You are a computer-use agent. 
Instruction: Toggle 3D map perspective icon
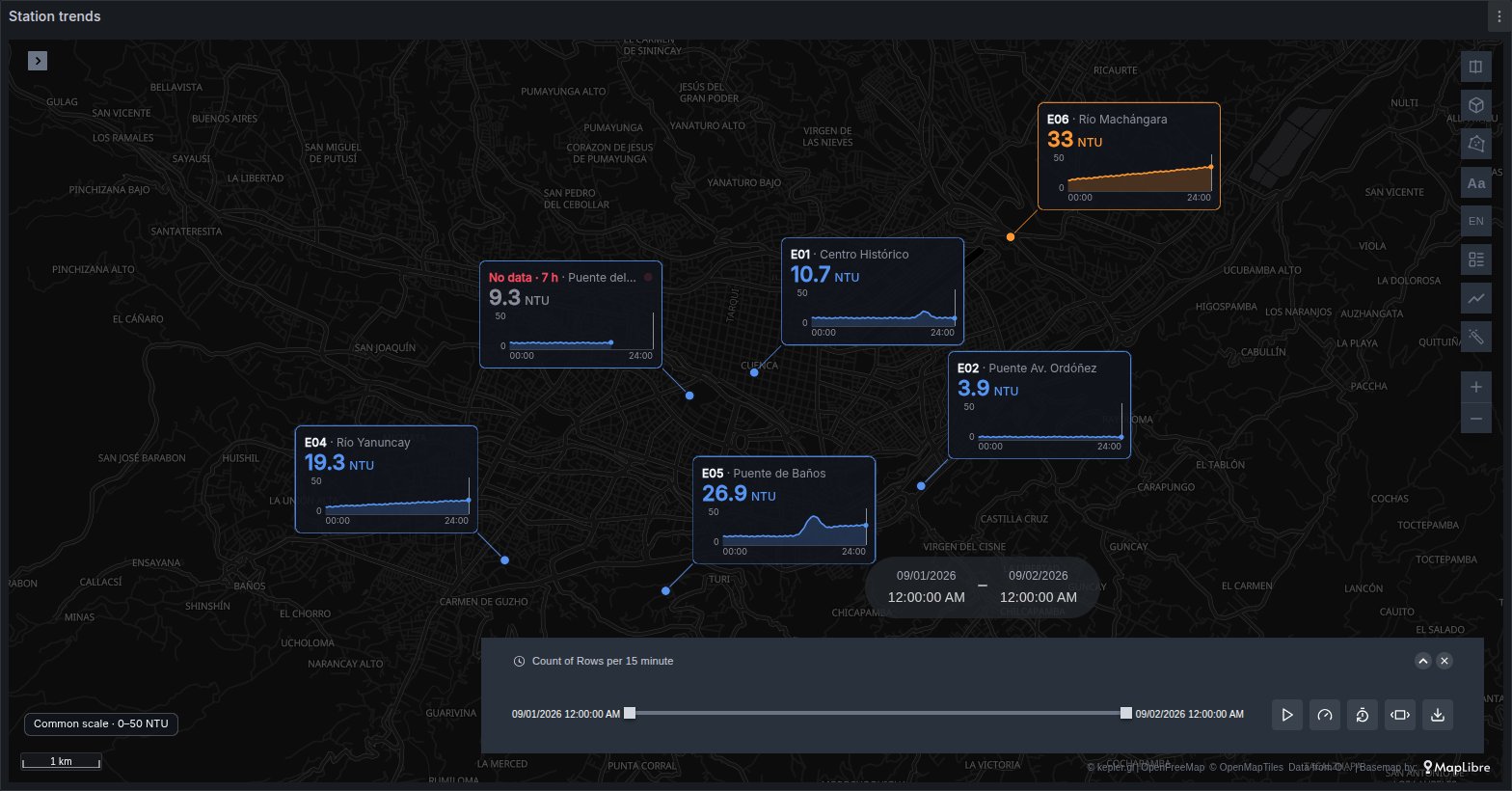[x=1476, y=105]
